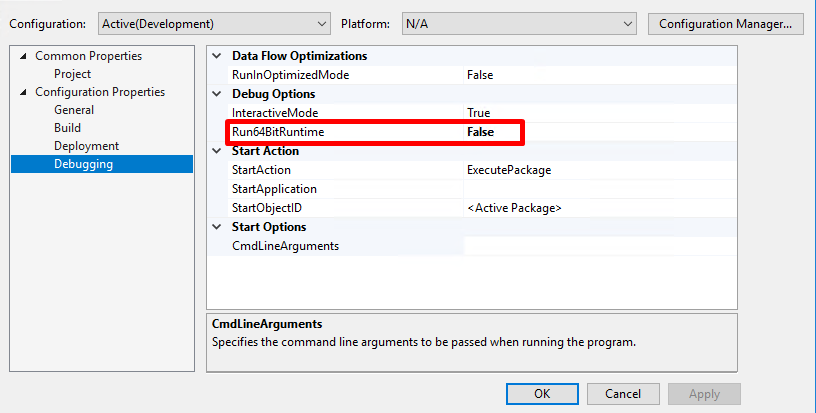Open the Build properties page
Viewport: 816px width, 413px height.
click(x=67, y=128)
